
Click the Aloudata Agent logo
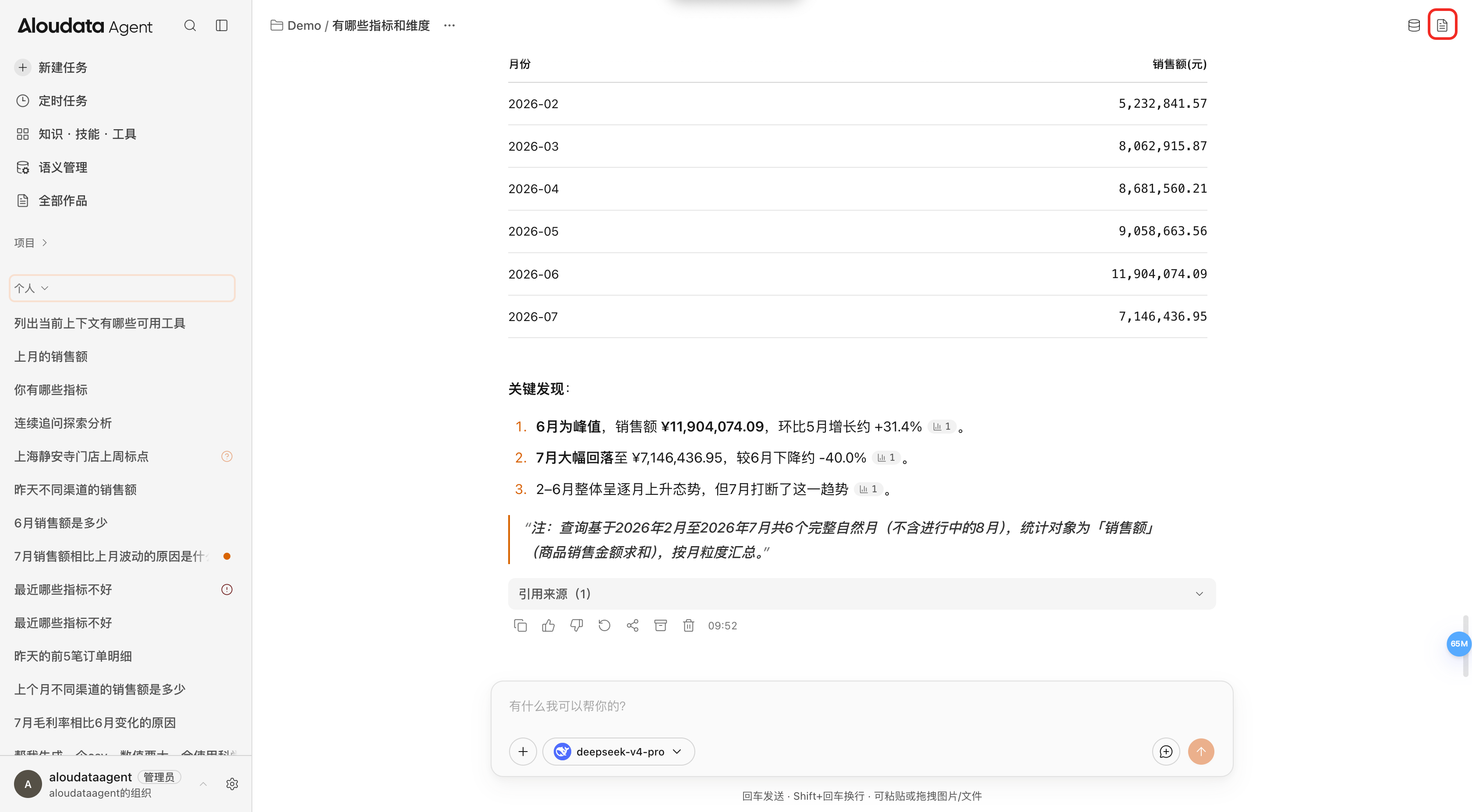tap(85, 26)
